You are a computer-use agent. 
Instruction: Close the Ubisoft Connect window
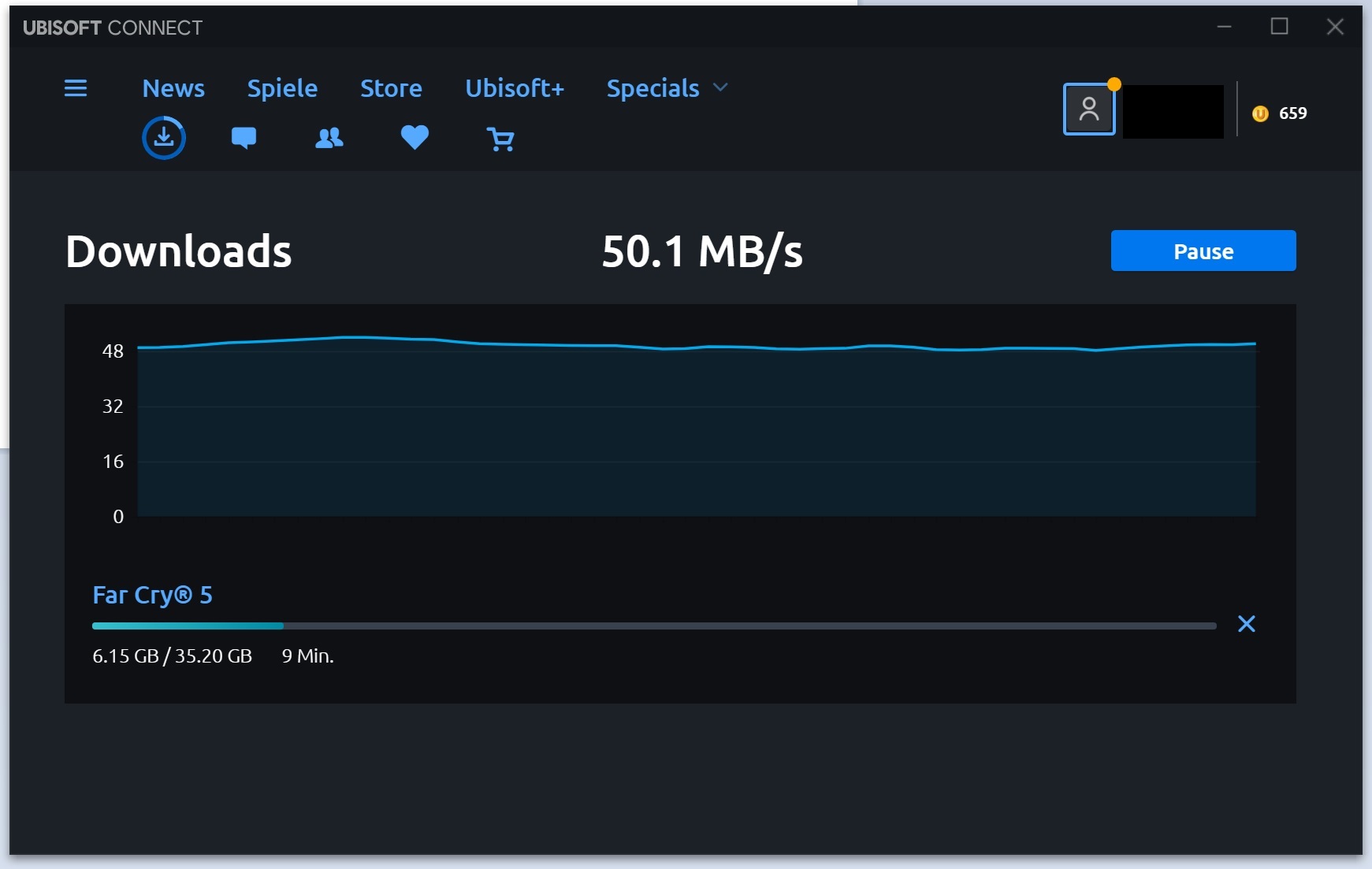(x=1335, y=27)
